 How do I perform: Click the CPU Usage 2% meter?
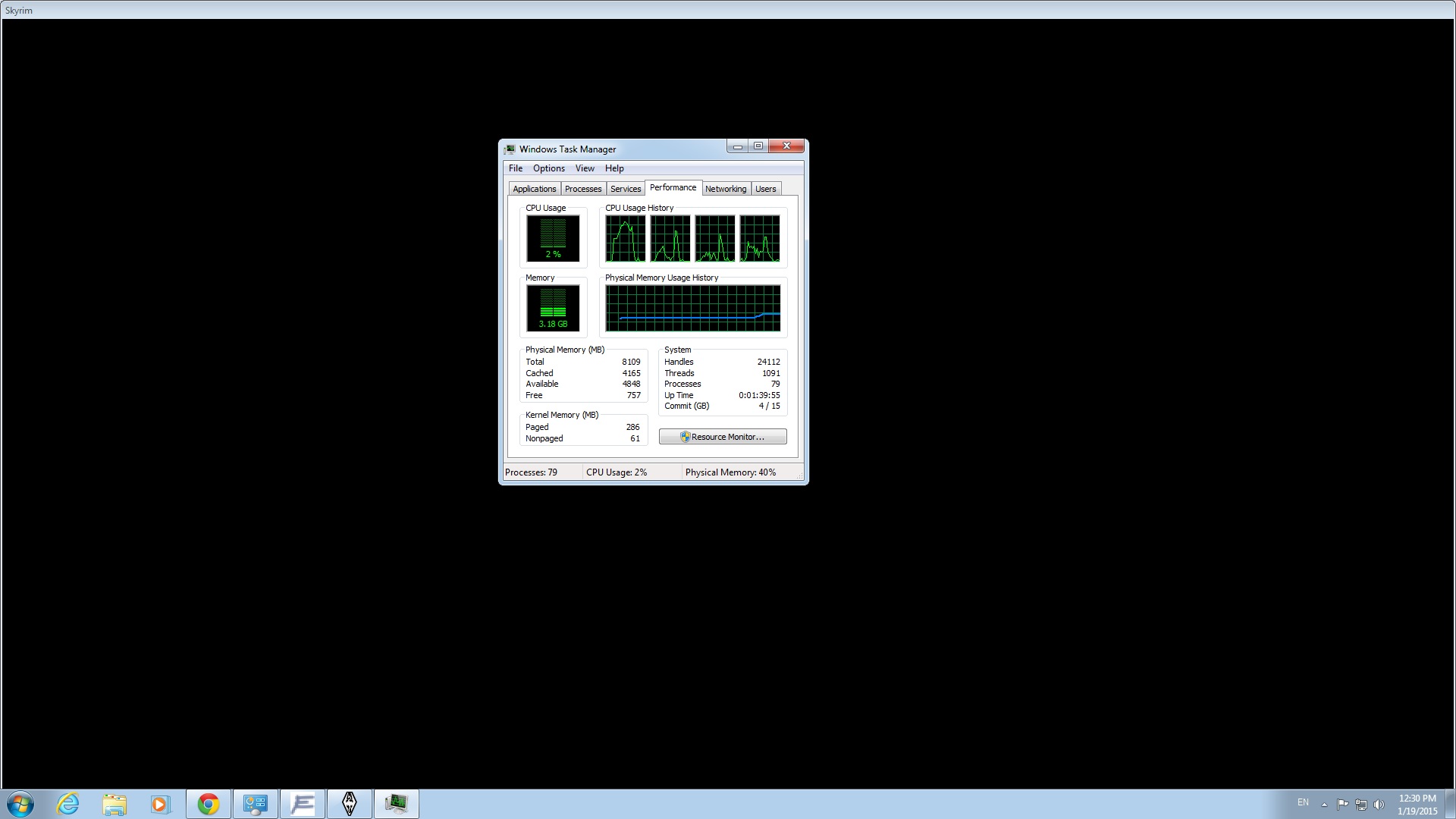(553, 238)
